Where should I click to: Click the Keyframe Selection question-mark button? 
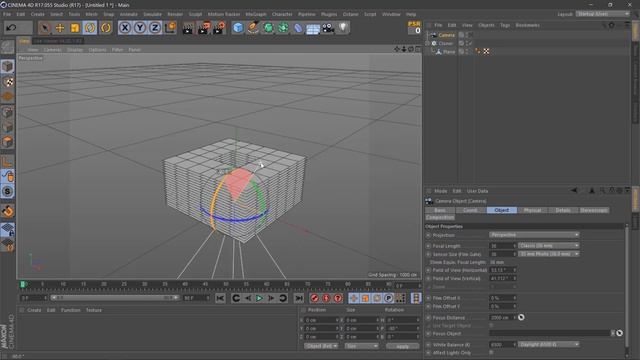338,298
